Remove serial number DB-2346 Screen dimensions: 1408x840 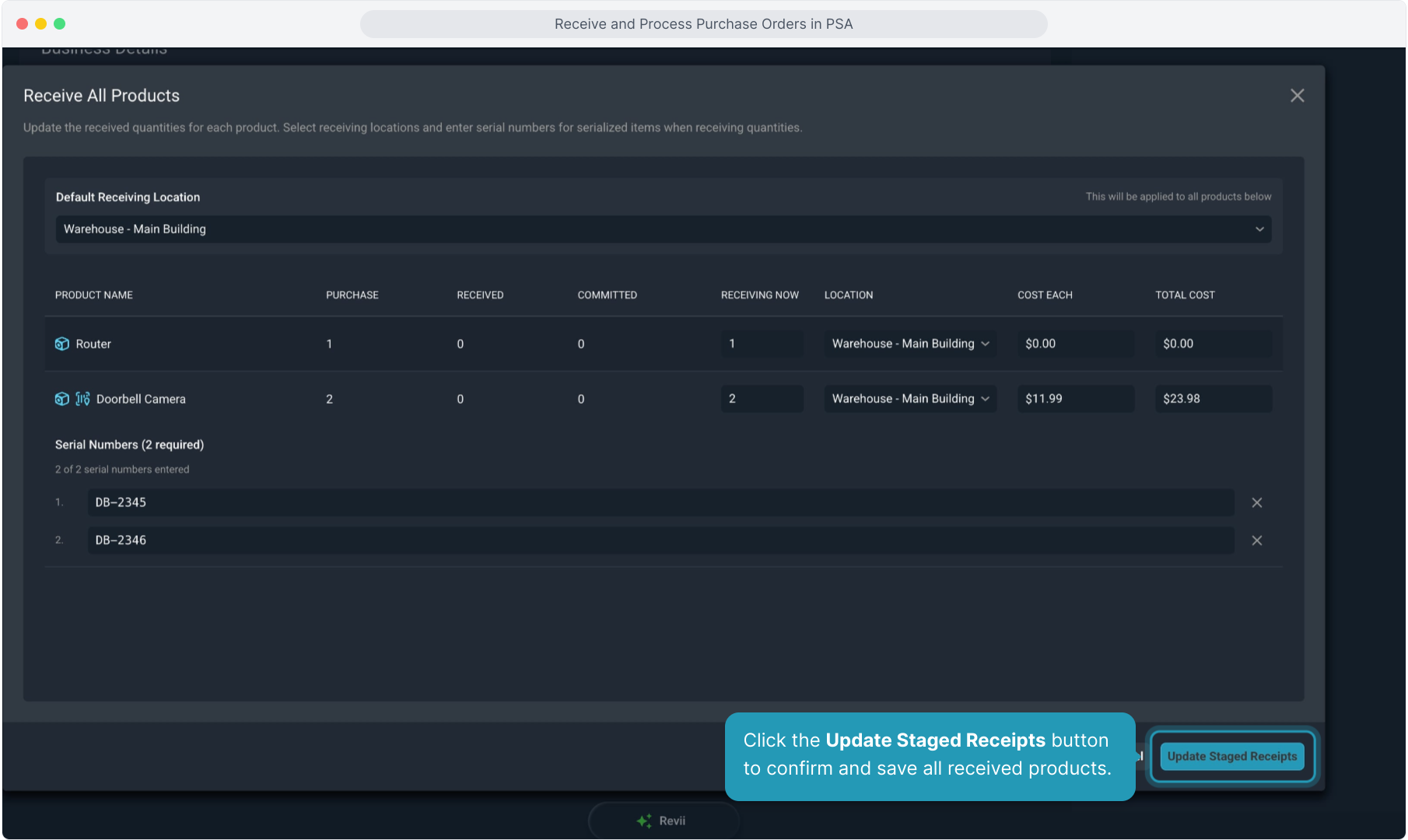pyautogui.click(x=1256, y=541)
